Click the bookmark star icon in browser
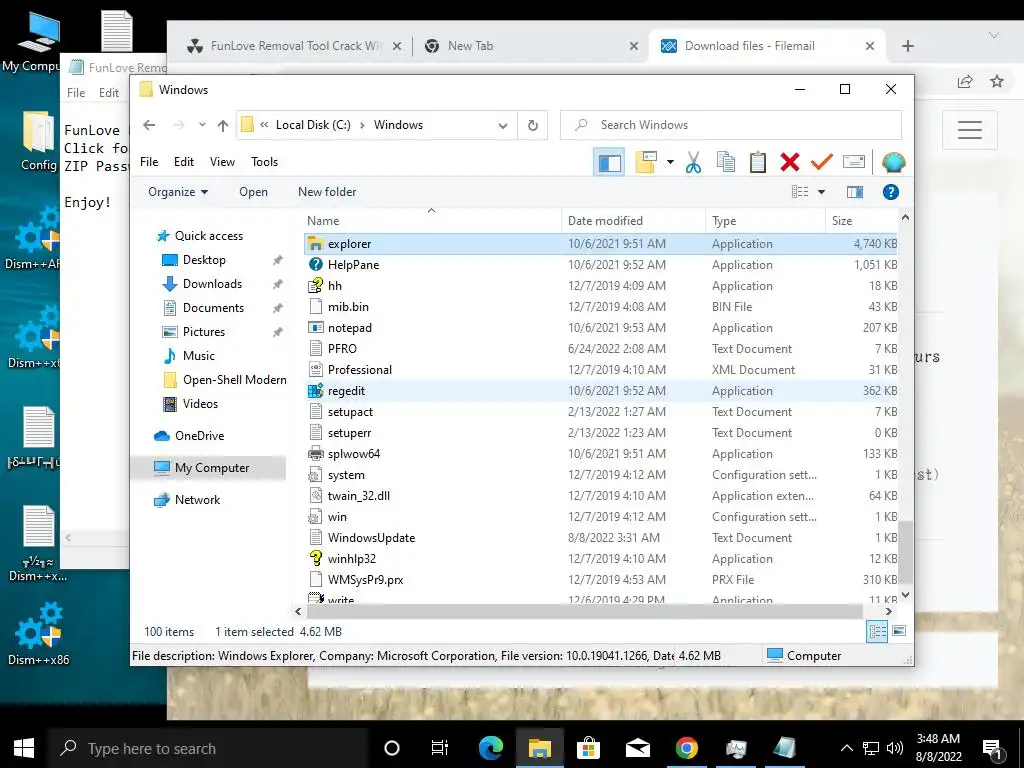This screenshot has height=768, width=1024. pyautogui.click(x=997, y=81)
